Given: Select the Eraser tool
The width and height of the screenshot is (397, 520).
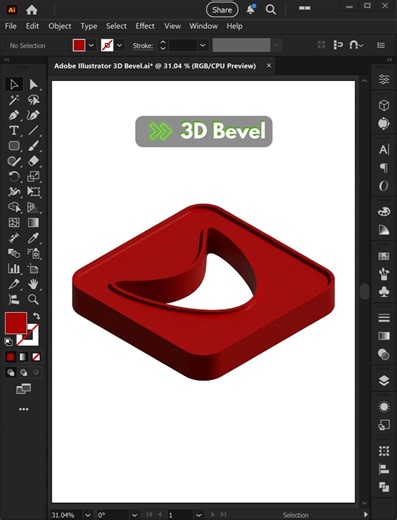Looking at the screenshot, I should (33, 161).
